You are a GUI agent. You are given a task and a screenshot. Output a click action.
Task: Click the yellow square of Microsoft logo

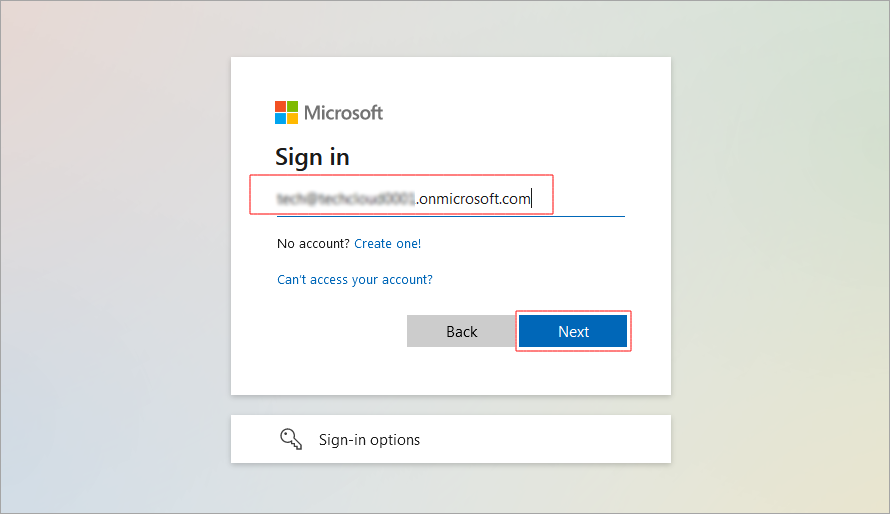[x=292, y=118]
